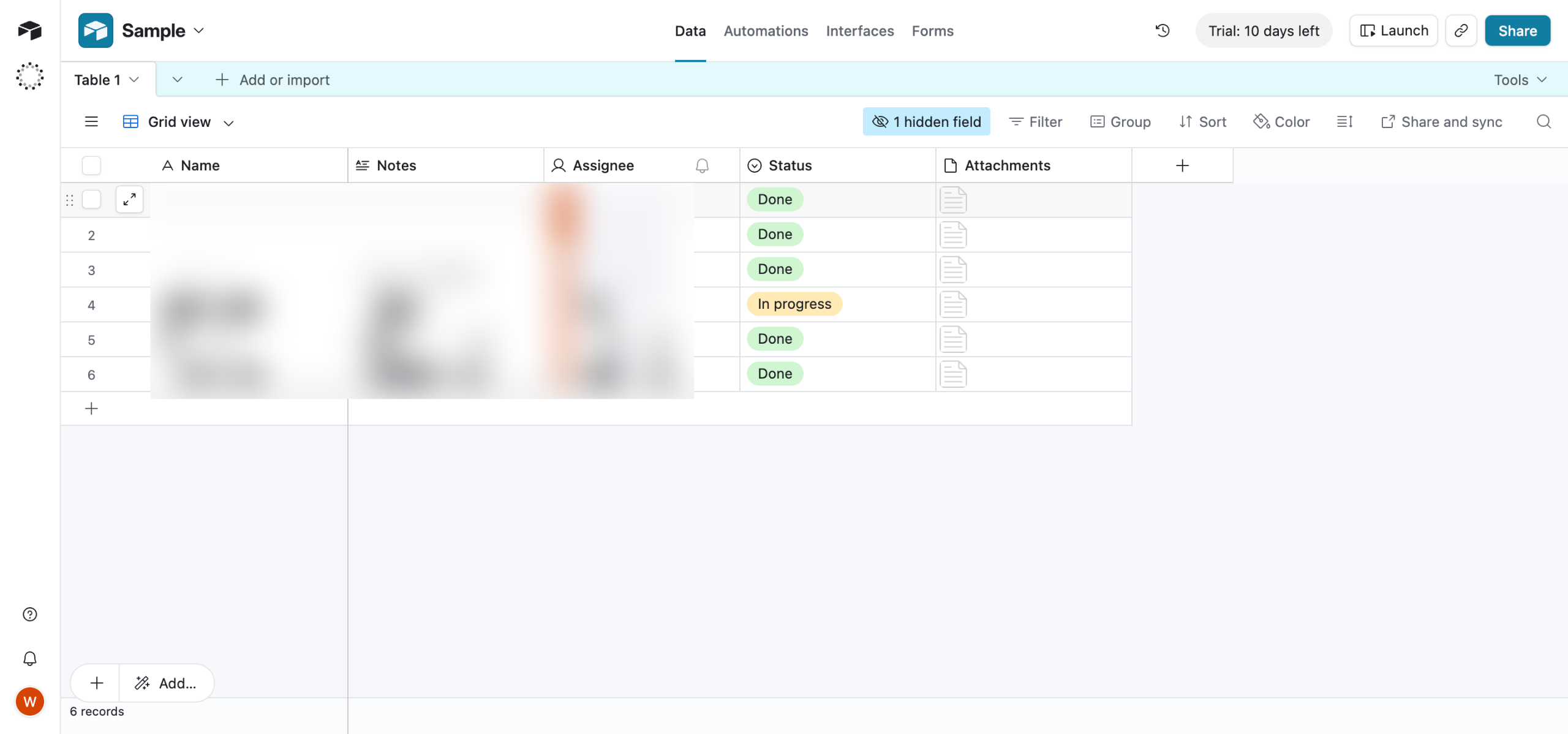
Task: Toggle the views sidebar hamburger icon
Action: tap(91, 122)
